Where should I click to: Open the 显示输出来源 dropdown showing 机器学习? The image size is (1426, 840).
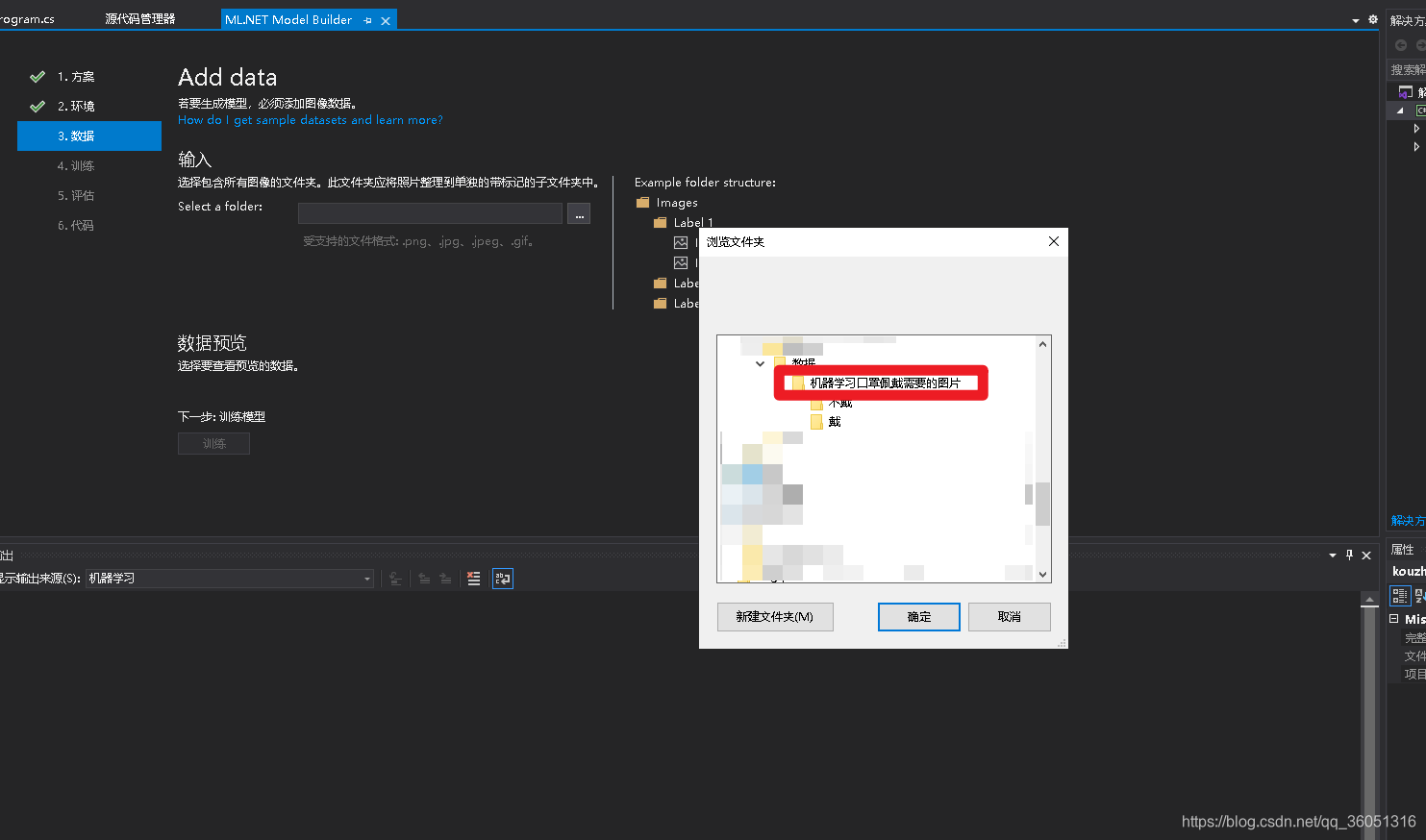pos(230,579)
